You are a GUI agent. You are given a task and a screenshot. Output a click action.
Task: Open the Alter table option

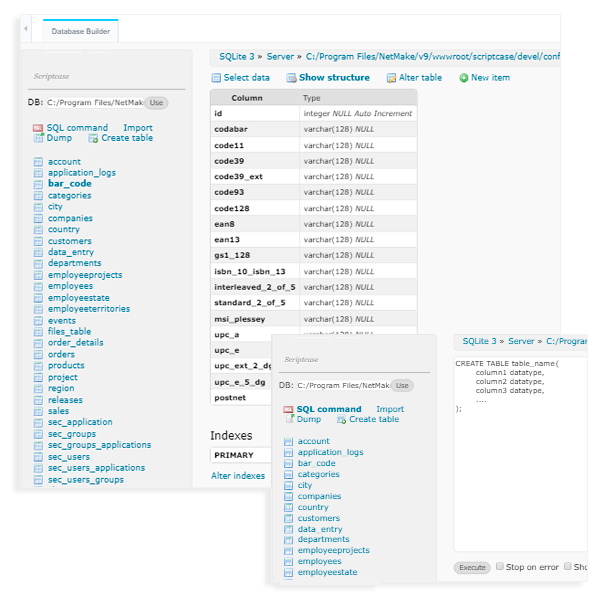(x=421, y=78)
